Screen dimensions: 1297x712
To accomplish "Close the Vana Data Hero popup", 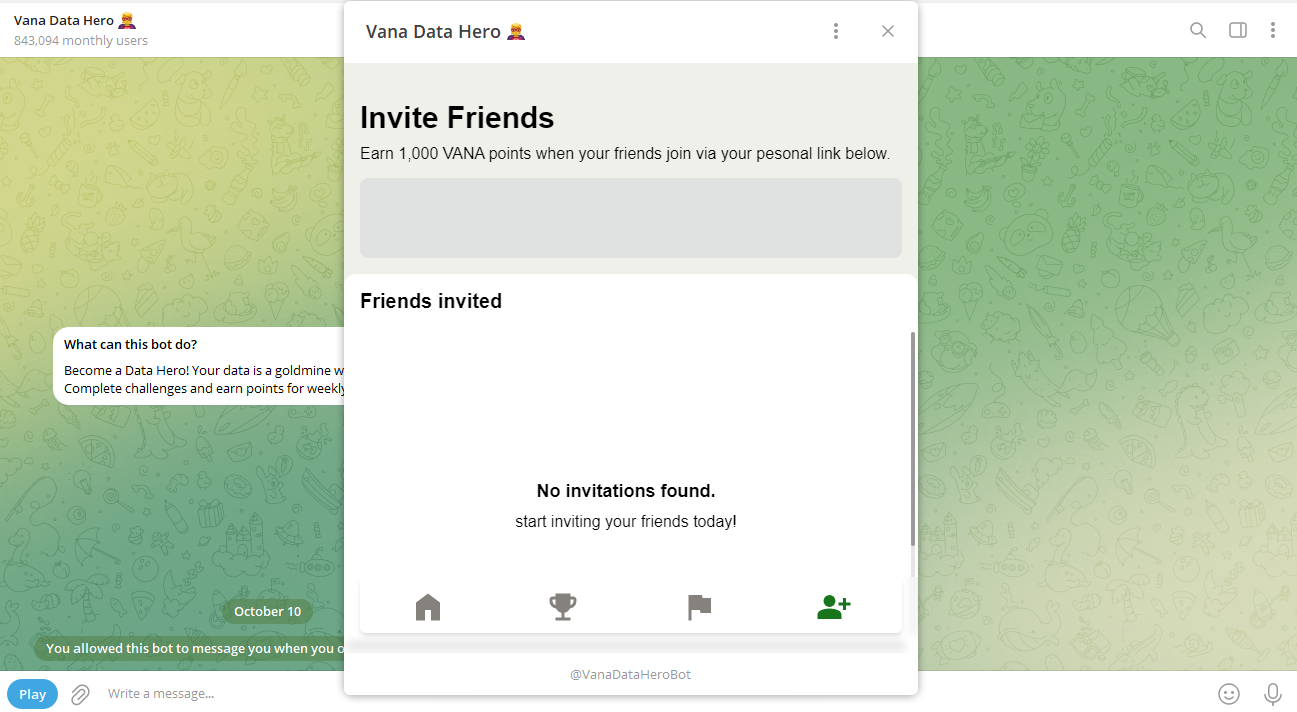I will tap(888, 31).
